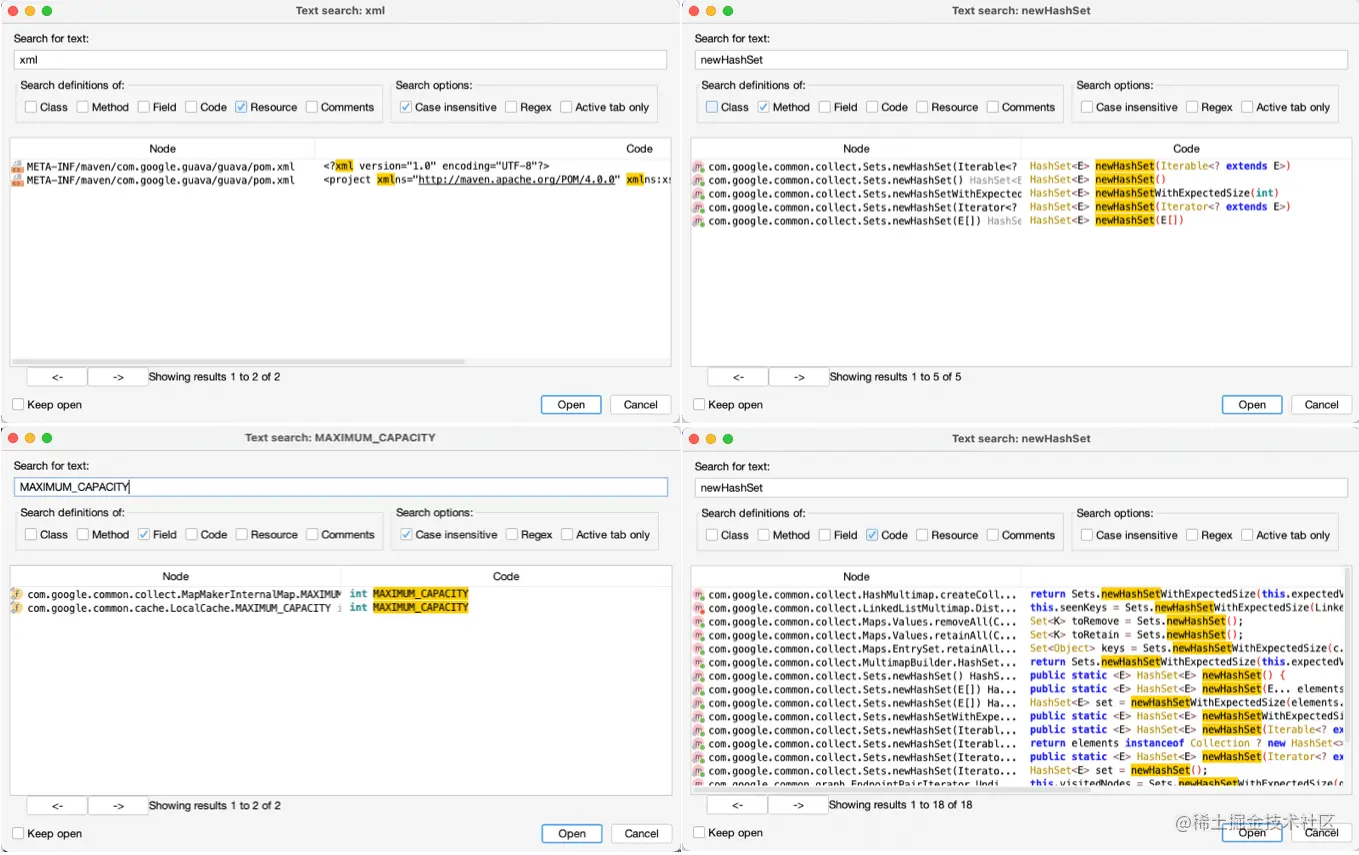
Task: Tick Field in the 5-result newHashSet window
Action: point(825,107)
